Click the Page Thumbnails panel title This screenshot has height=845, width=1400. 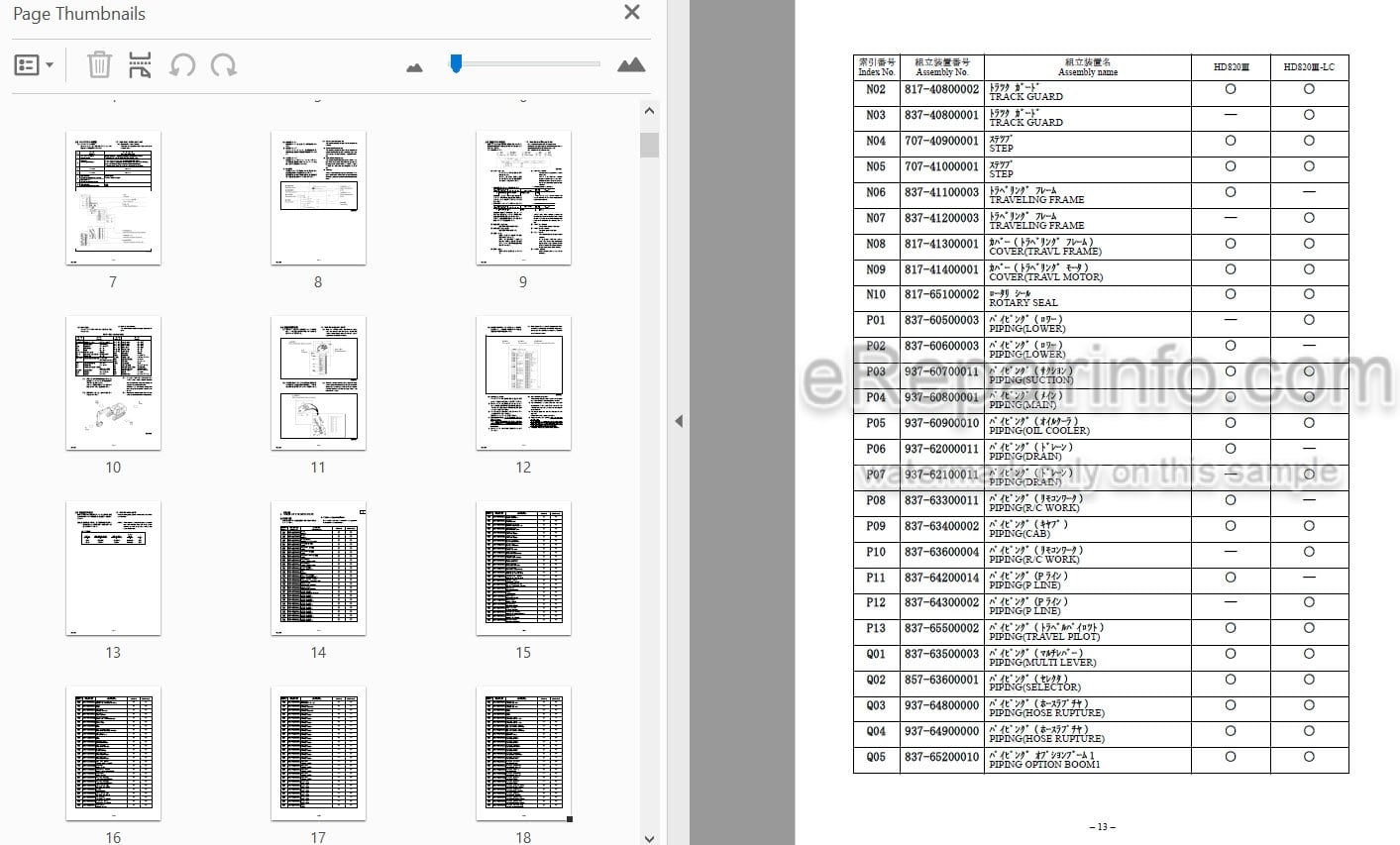click(79, 14)
